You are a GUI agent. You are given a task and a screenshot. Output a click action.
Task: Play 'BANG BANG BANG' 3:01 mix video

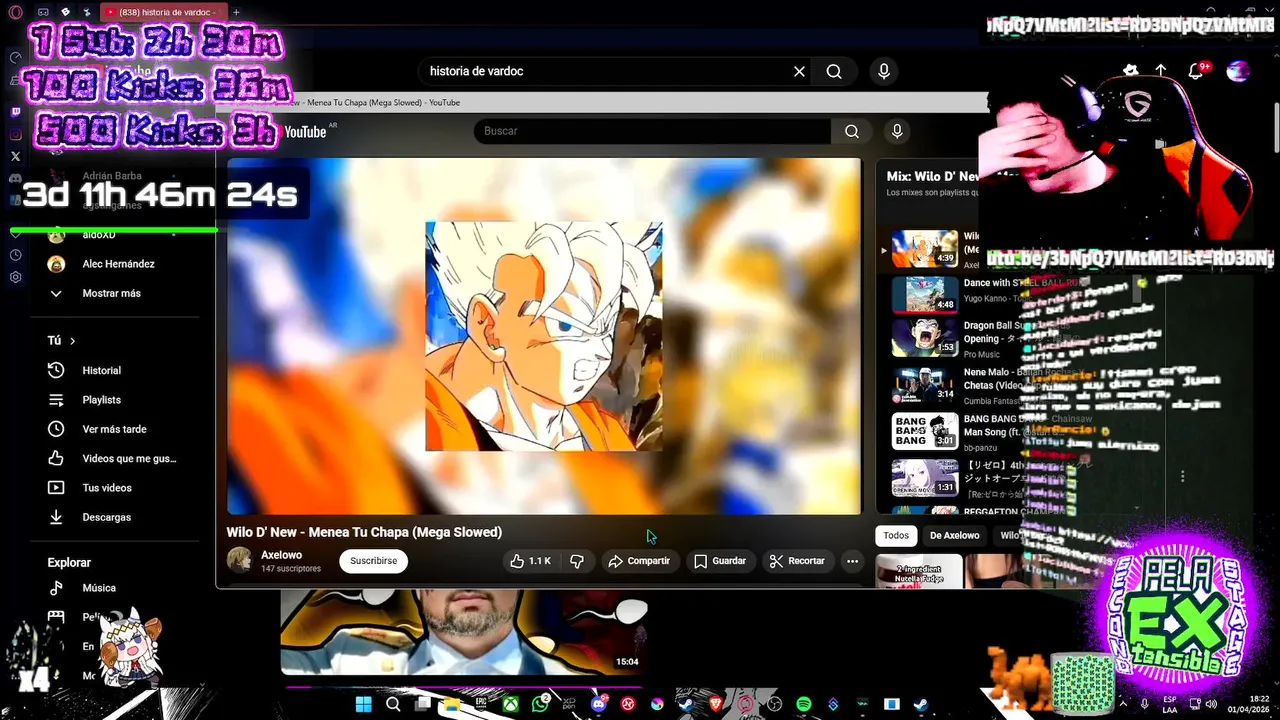(925, 431)
